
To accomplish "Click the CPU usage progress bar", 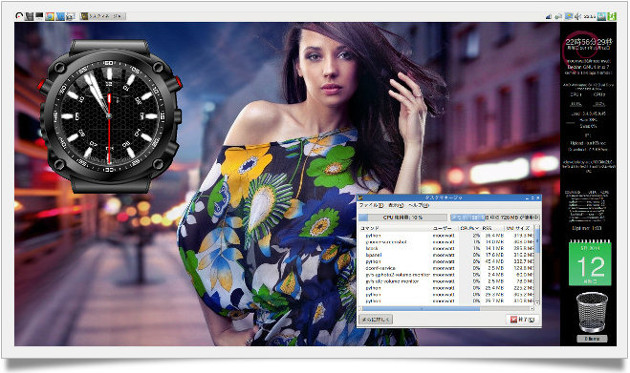I will (x=403, y=217).
